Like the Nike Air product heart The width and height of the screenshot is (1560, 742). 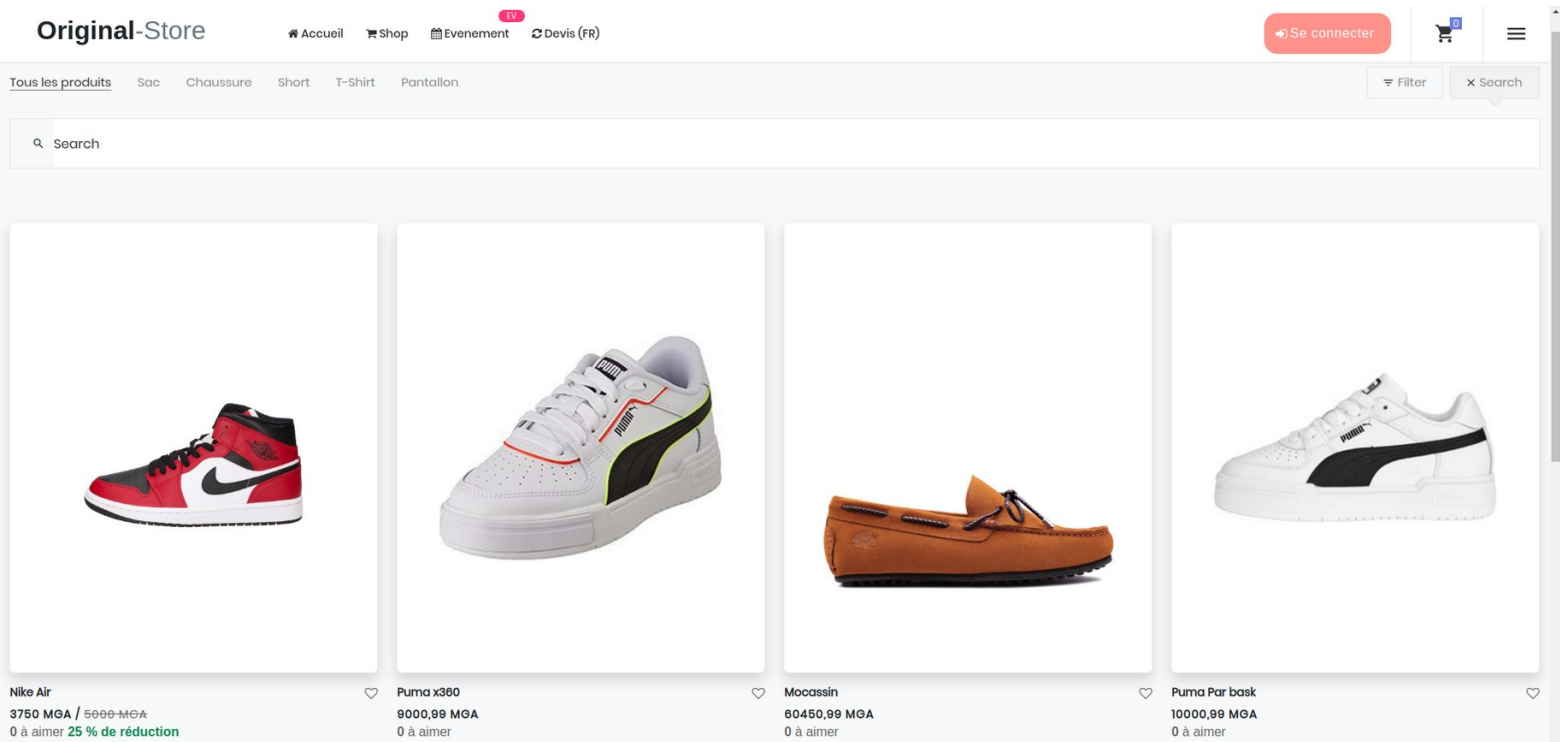coord(371,693)
